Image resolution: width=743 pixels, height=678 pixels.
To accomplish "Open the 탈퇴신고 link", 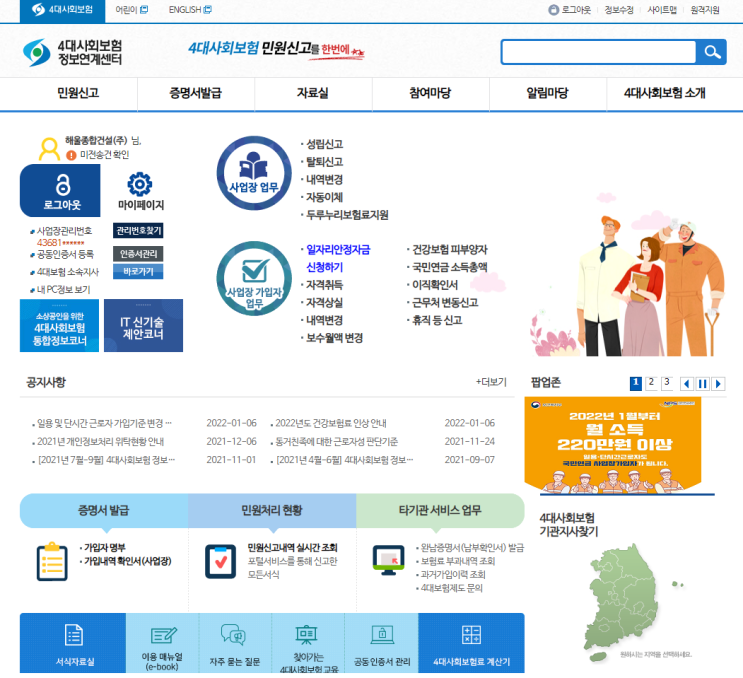I will coord(325,162).
